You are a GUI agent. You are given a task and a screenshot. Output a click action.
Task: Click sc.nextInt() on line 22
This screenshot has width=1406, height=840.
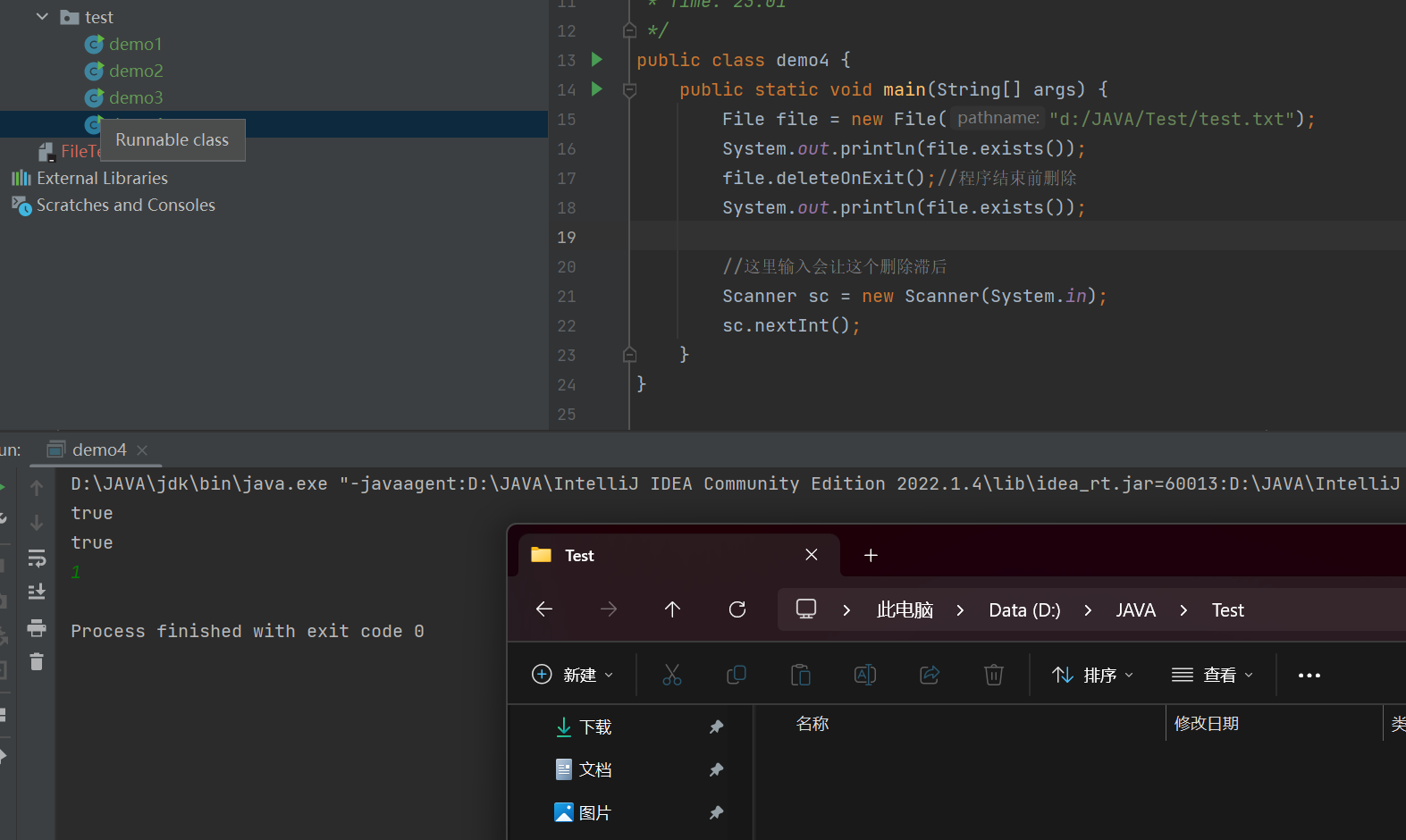click(x=786, y=325)
